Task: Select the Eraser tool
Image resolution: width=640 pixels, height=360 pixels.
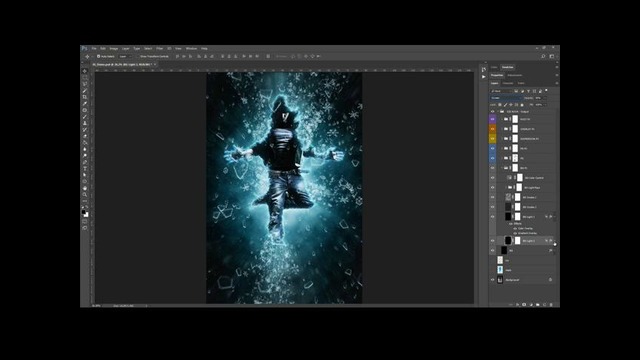Action: (x=85, y=136)
